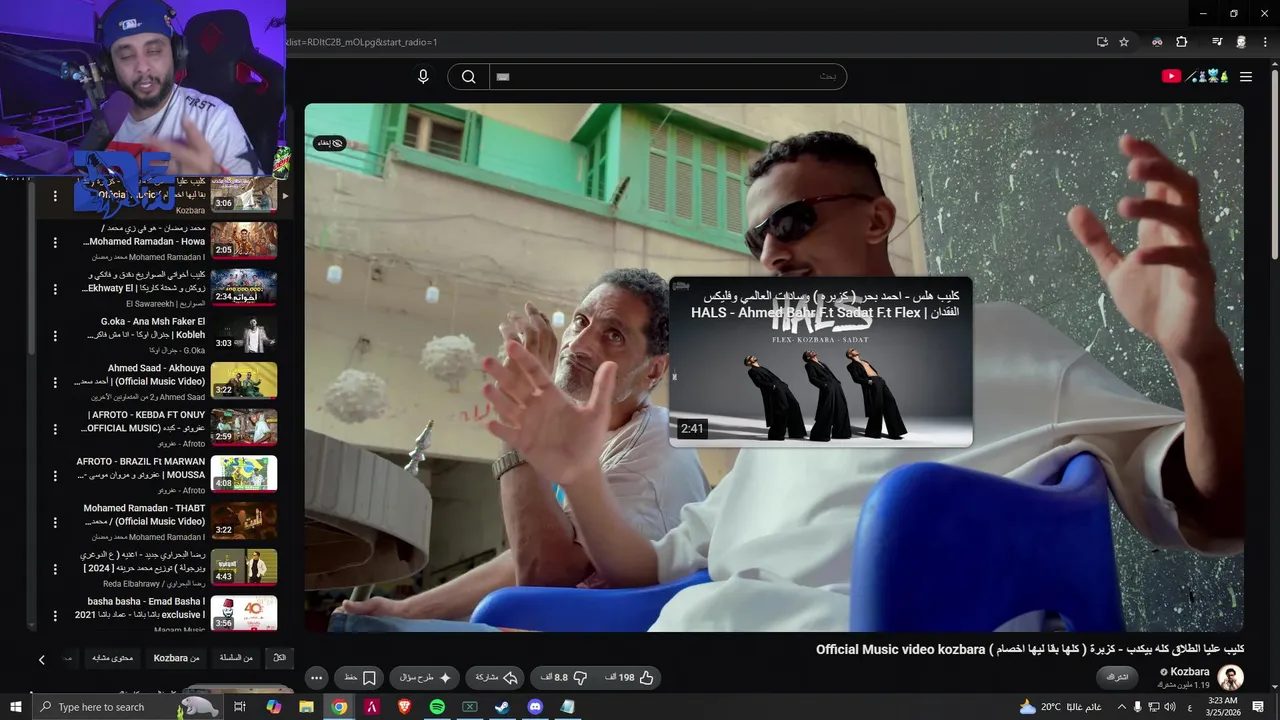Open the system tray hidden icons chevron
This screenshot has width=1280, height=720.
click(1121, 707)
